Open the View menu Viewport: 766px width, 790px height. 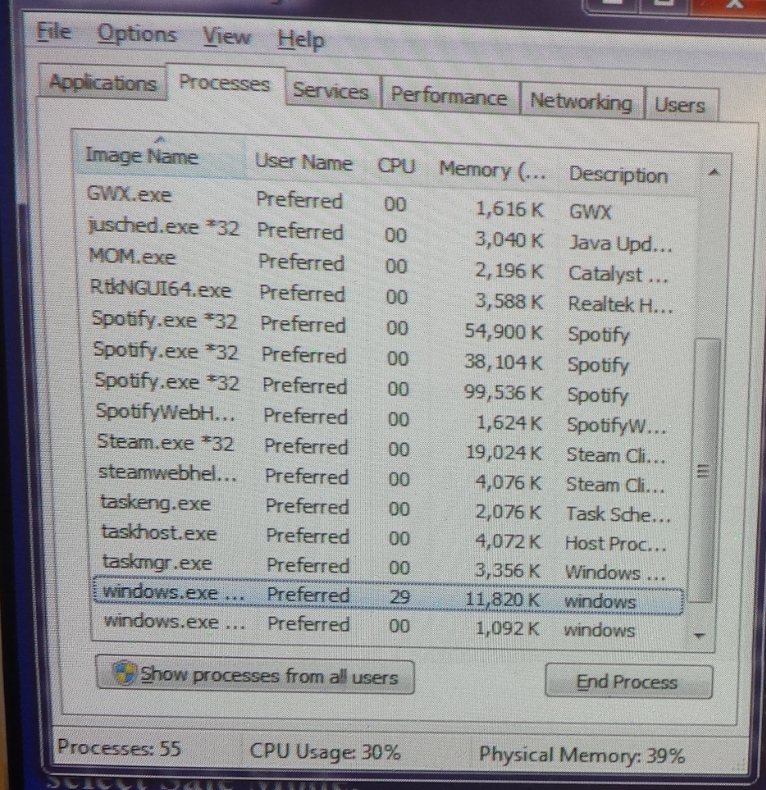click(x=226, y=37)
